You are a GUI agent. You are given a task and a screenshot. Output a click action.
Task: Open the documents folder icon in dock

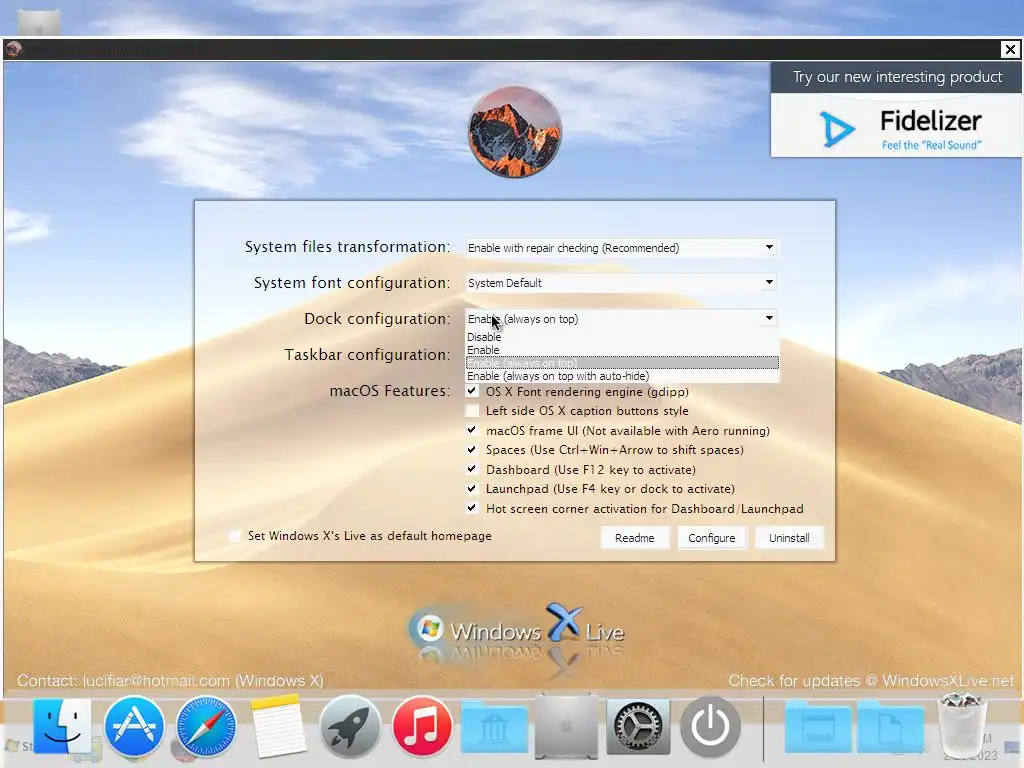coord(890,728)
